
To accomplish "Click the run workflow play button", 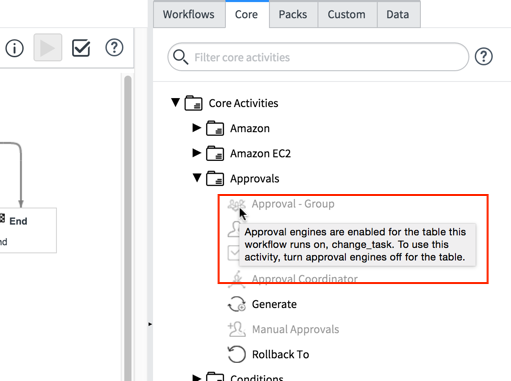I will pos(48,47).
